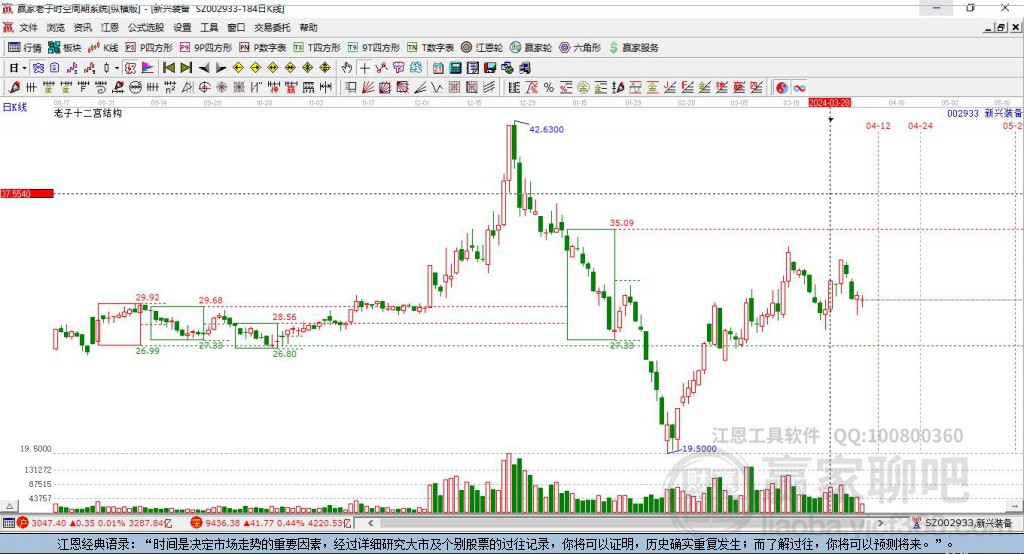Click the black left arrow icon

(204, 68)
